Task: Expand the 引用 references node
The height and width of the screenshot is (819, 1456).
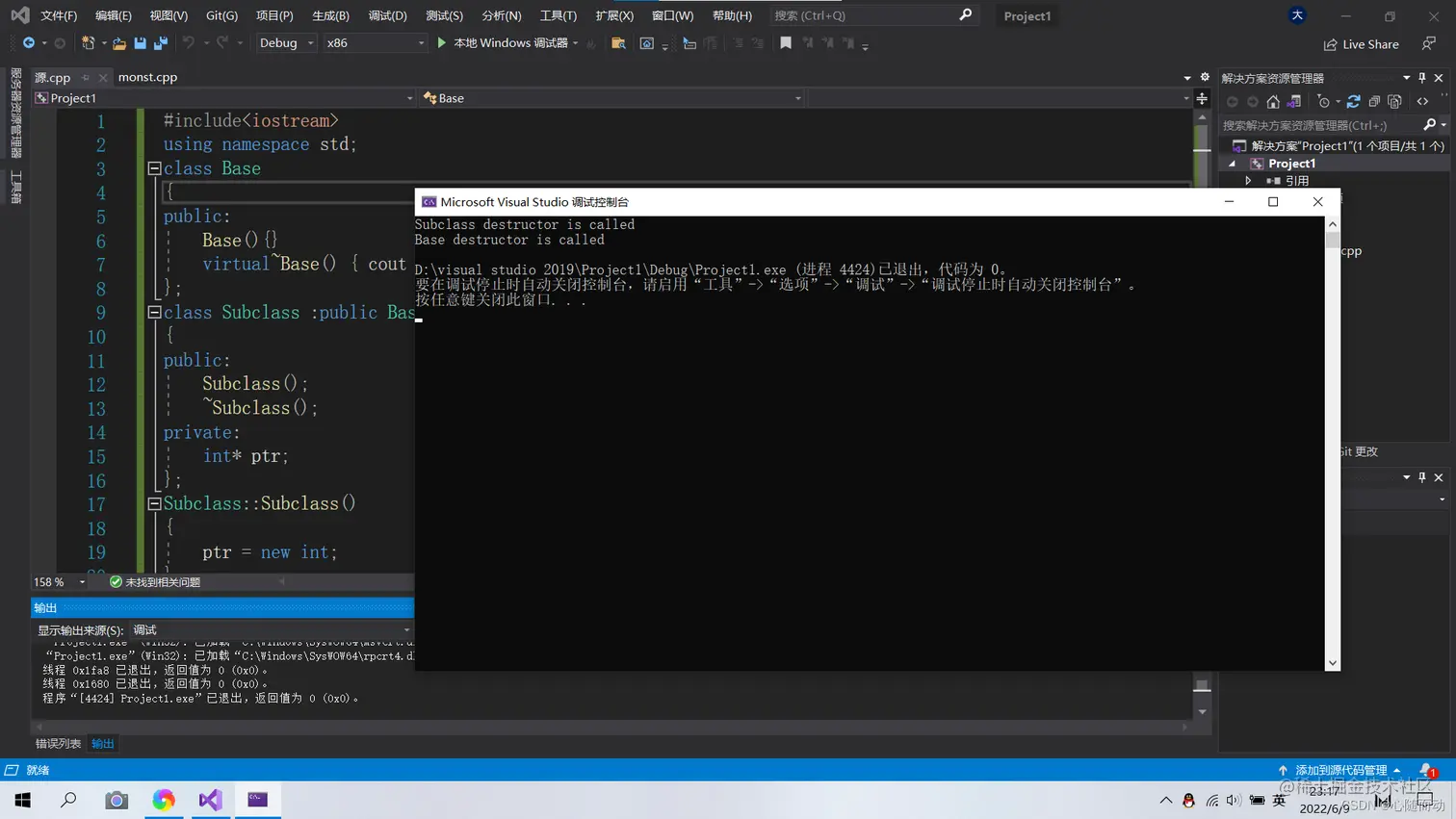Action: (x=1248, y=181)
